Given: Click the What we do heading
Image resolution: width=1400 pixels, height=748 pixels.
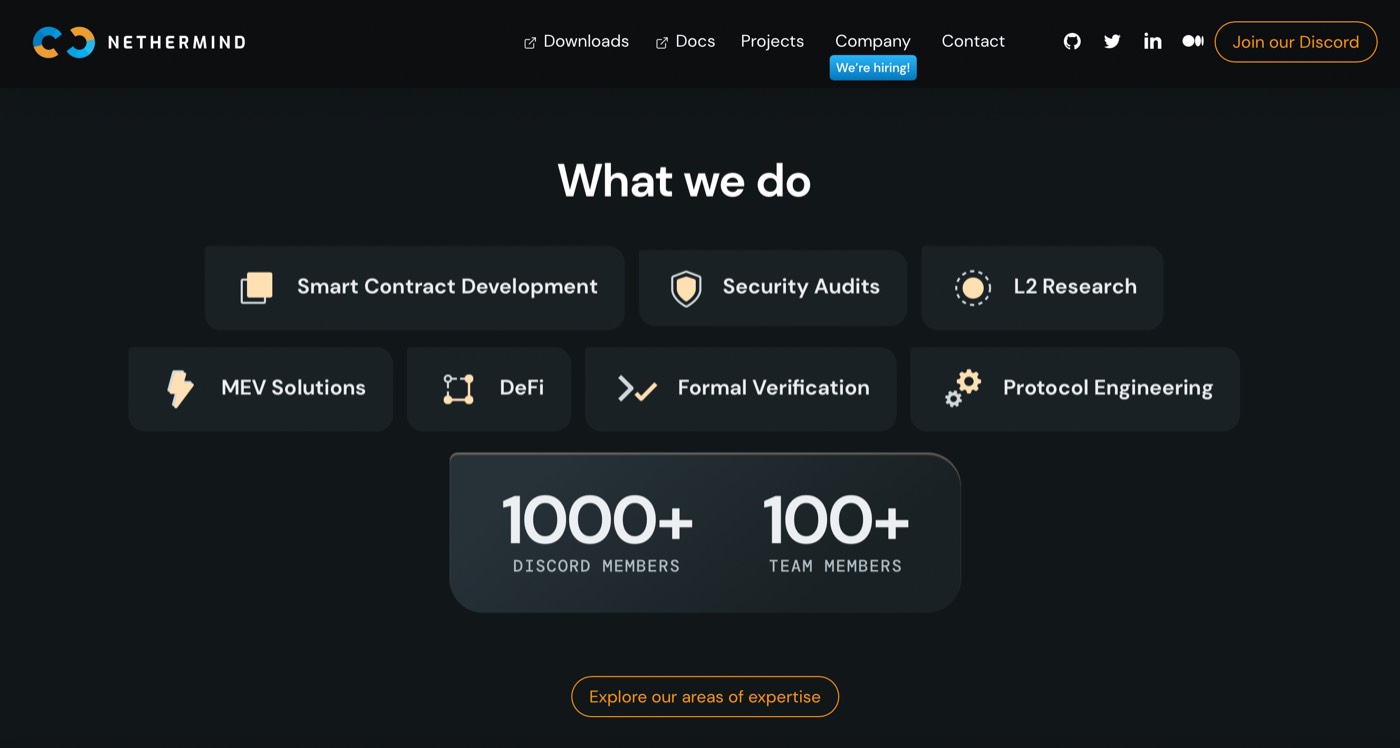Looking at the screenshot, I should 684,181.
